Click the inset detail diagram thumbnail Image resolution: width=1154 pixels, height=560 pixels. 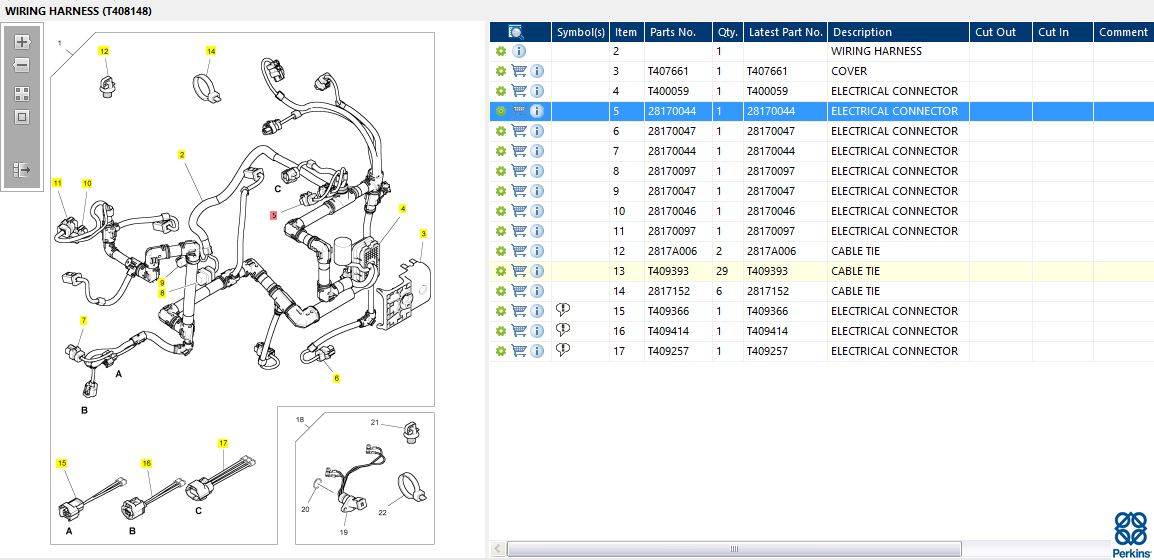(x=364, y=477)
